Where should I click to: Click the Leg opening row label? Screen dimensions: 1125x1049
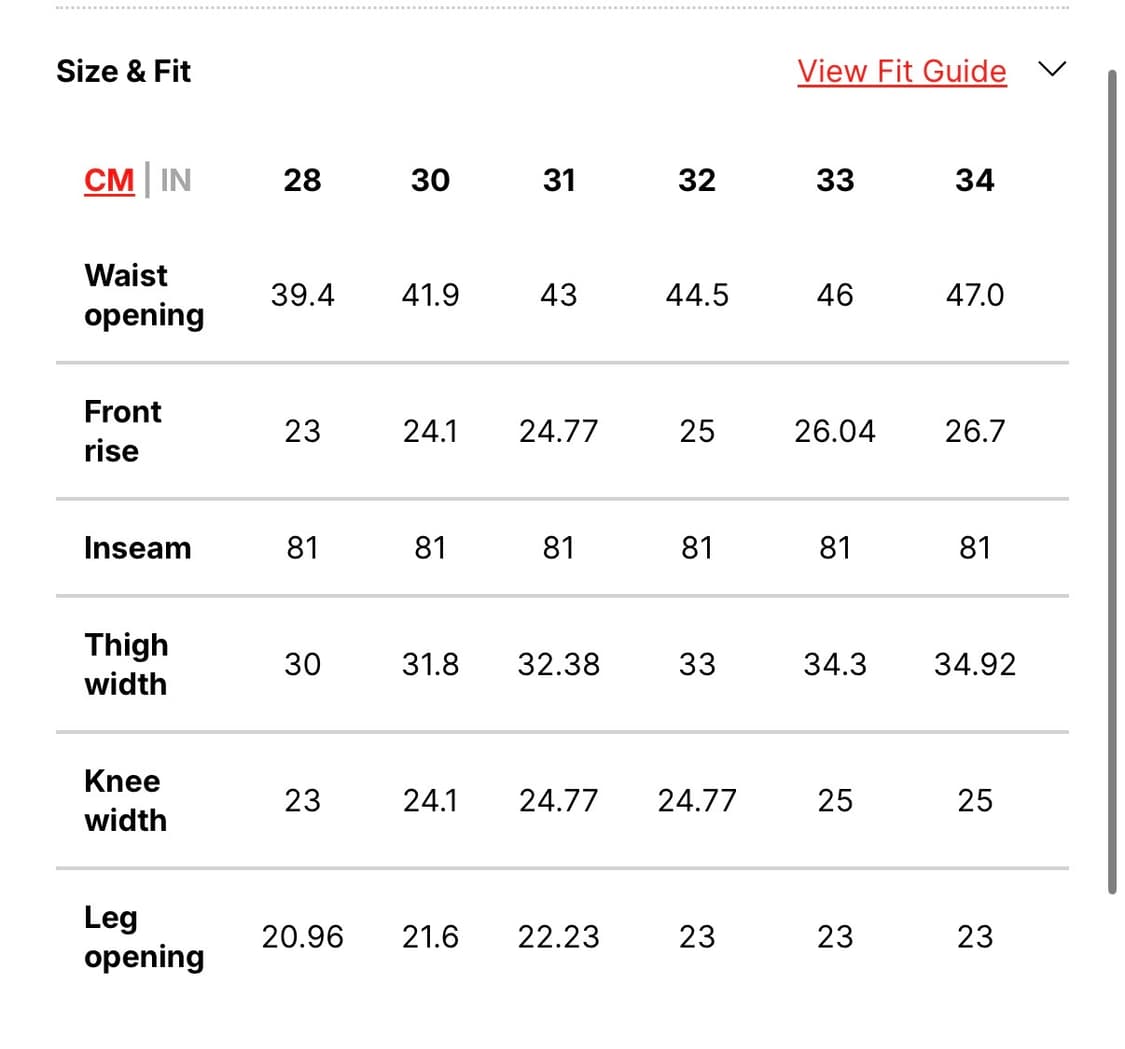[143, 937]
